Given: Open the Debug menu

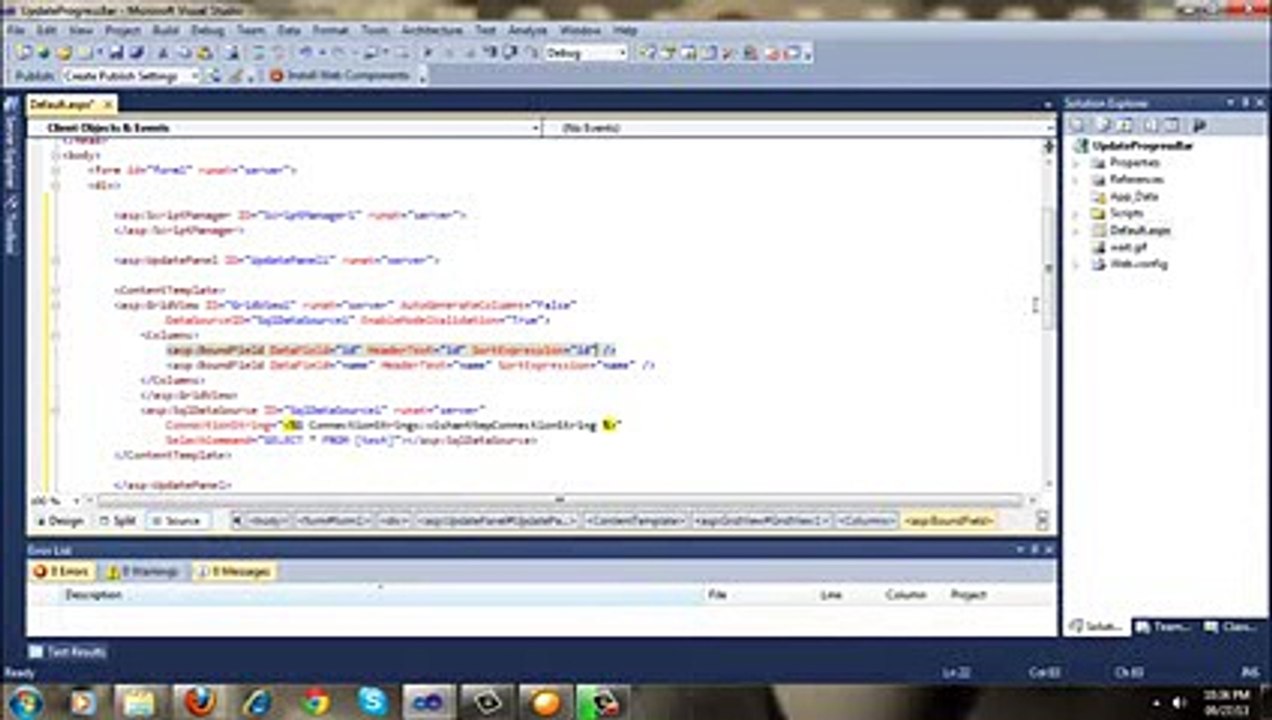Looking at the screenshot, I should [x=207, y=31].
